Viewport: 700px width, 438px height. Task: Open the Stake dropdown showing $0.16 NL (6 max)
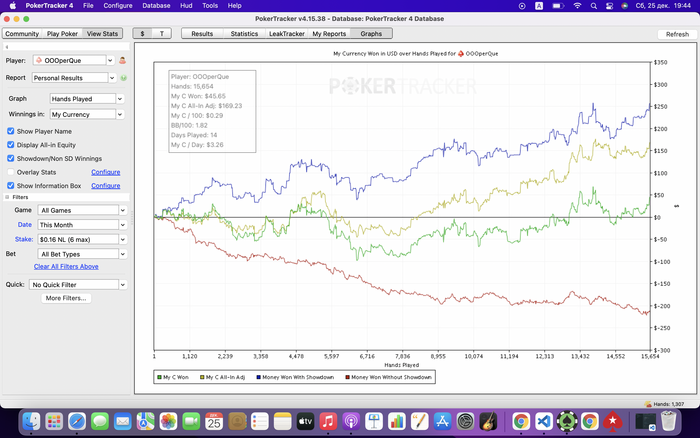click(83, 239)
